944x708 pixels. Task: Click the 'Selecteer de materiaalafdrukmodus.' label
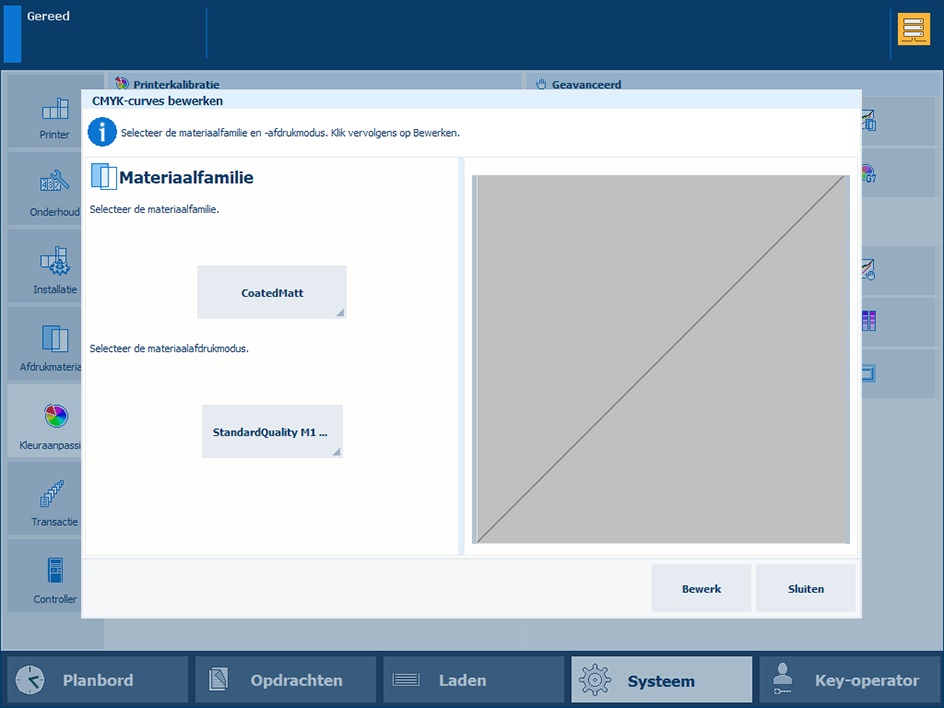coord(169,349)
